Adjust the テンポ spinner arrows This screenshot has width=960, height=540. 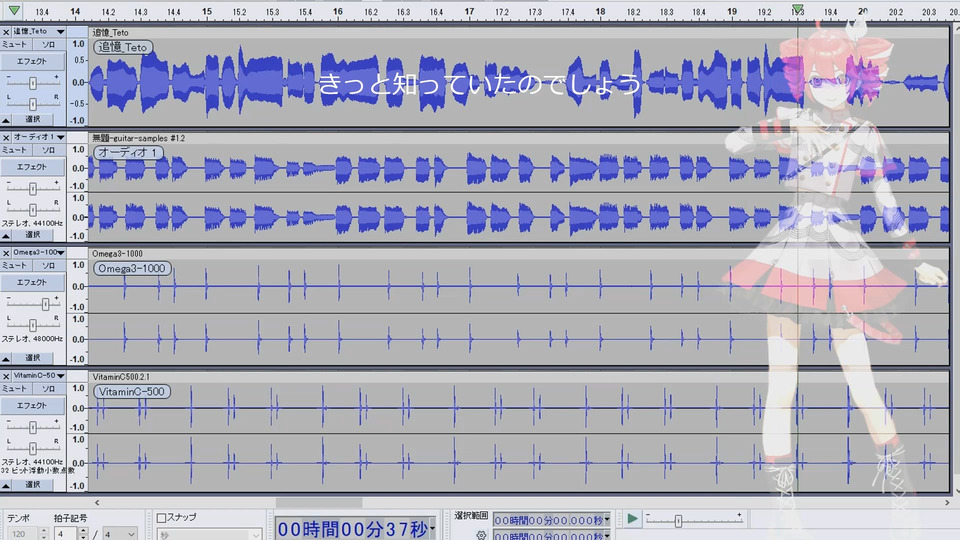coord(43,534)
